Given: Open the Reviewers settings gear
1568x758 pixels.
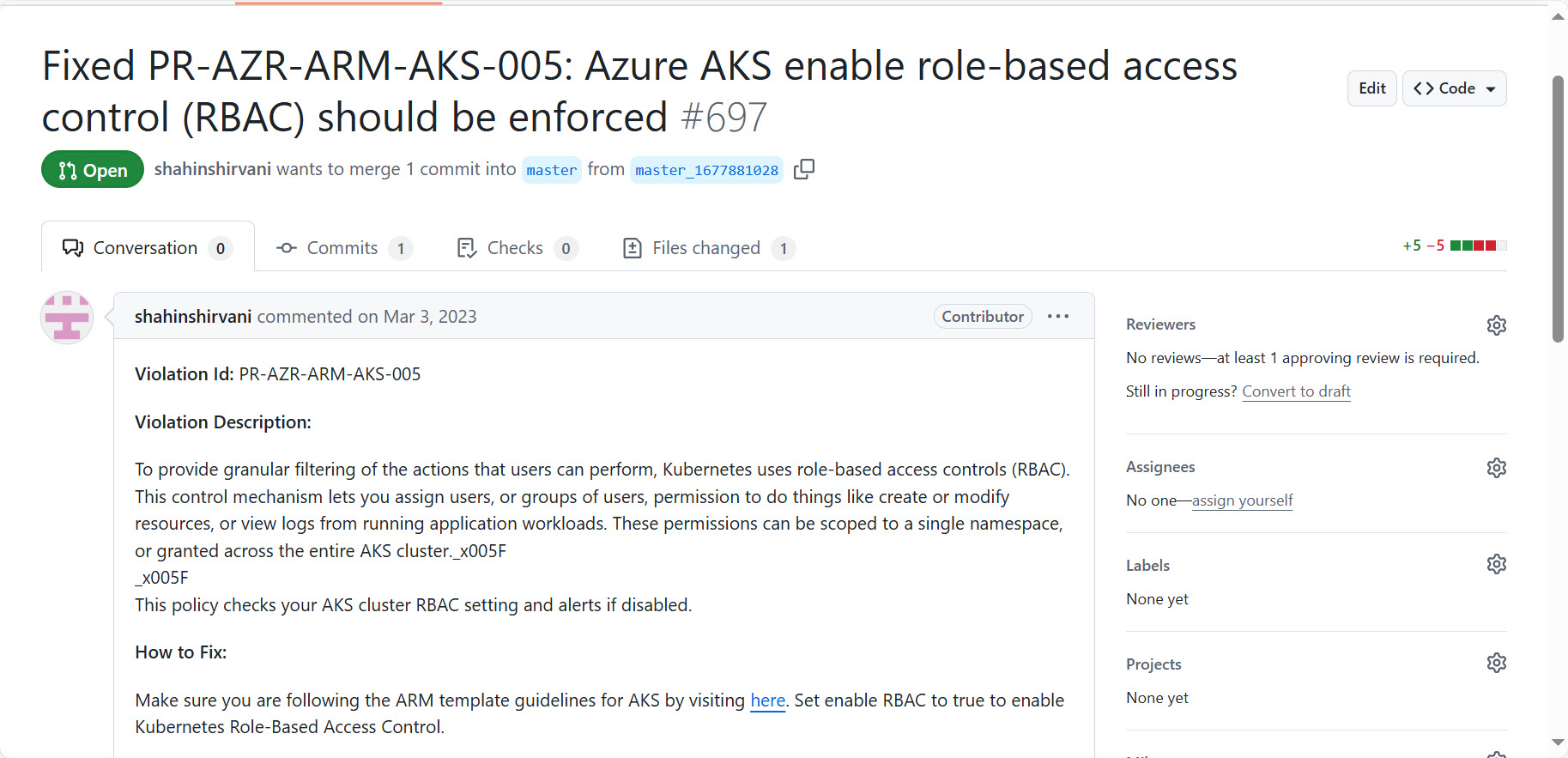Looking at the screenshot, I should coord(1497,325).
